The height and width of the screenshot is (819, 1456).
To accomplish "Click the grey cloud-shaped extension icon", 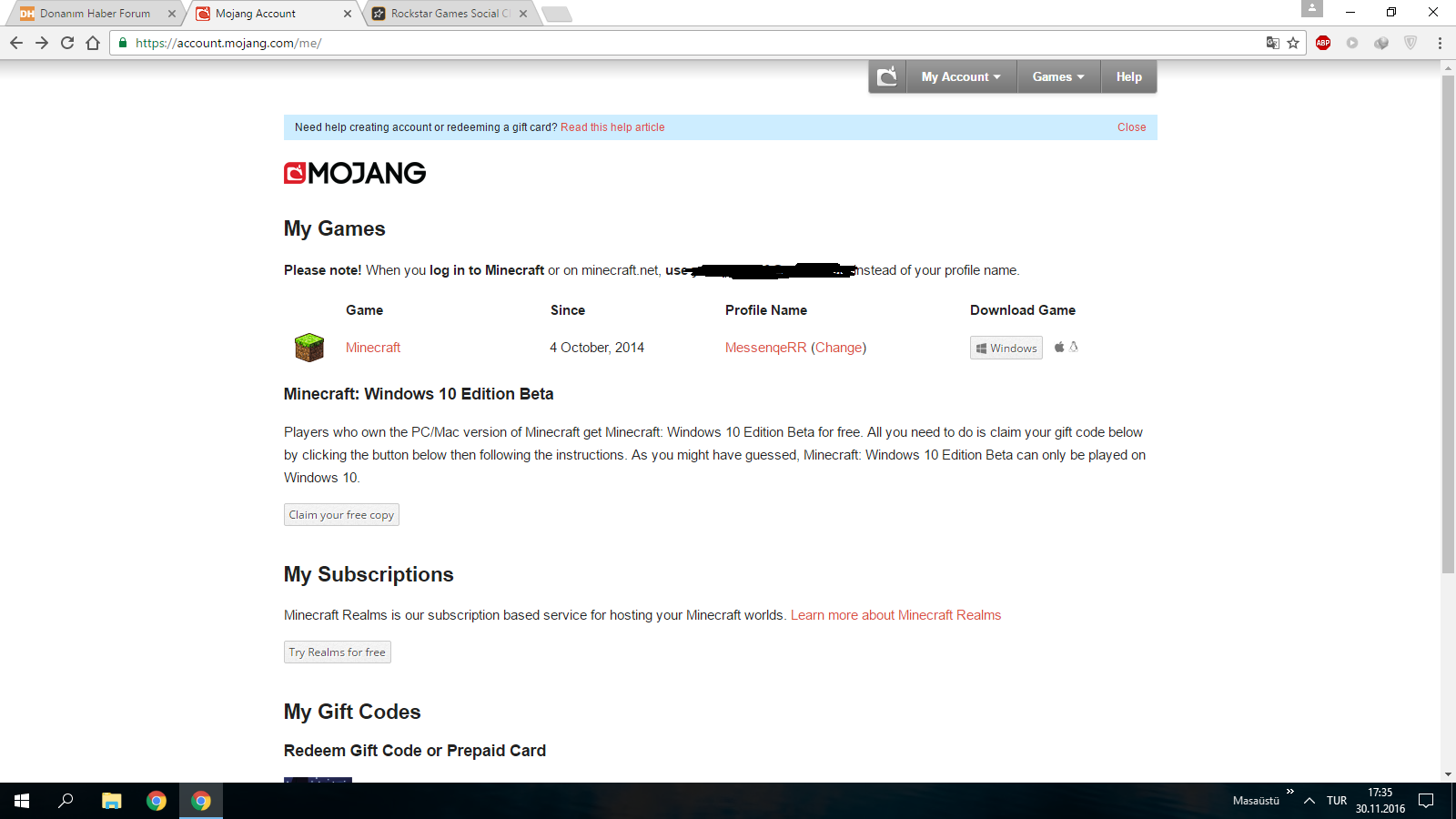I will 1381,43.
